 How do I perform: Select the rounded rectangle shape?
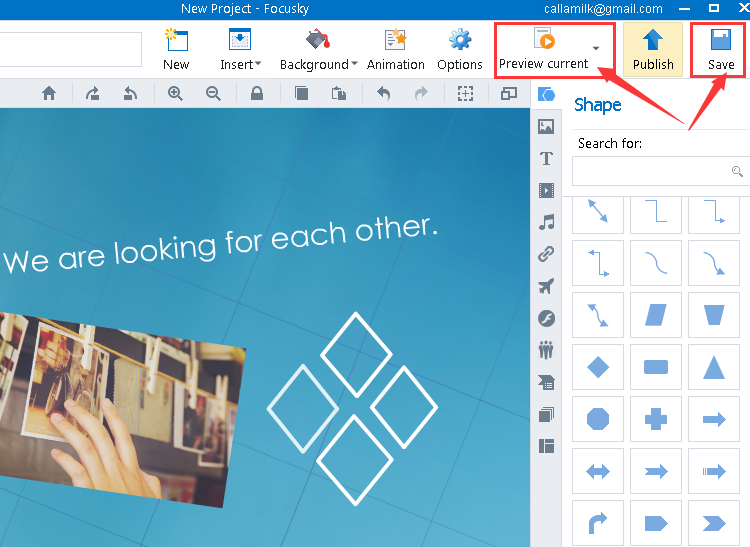coord(656,367)
